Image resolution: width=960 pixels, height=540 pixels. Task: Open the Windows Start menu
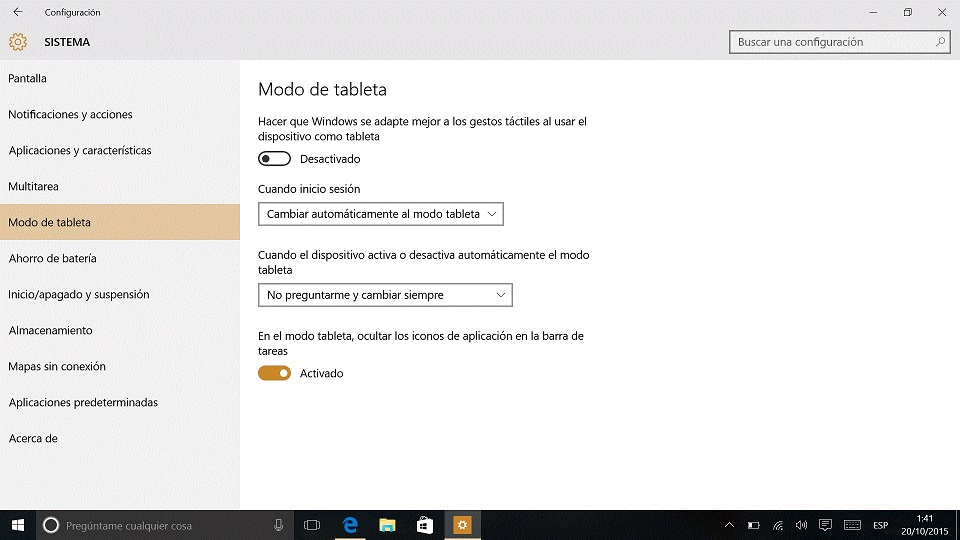click(x=18, y=525)
